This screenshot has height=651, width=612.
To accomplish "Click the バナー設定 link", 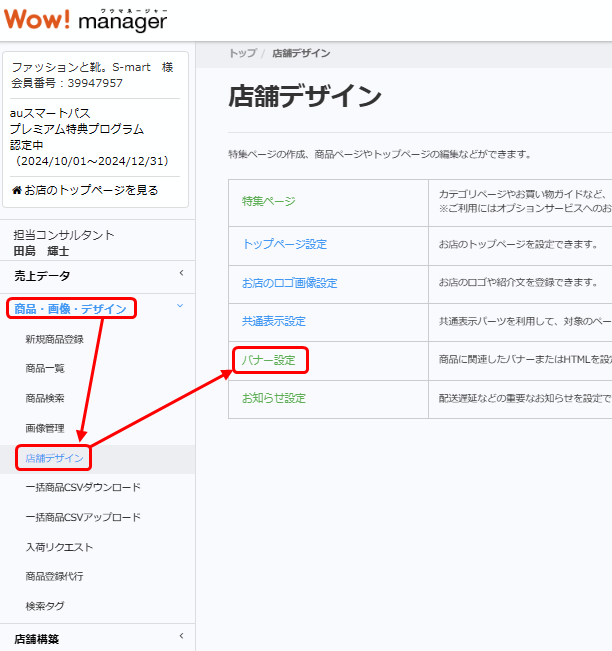I will (x=268, y=360).
